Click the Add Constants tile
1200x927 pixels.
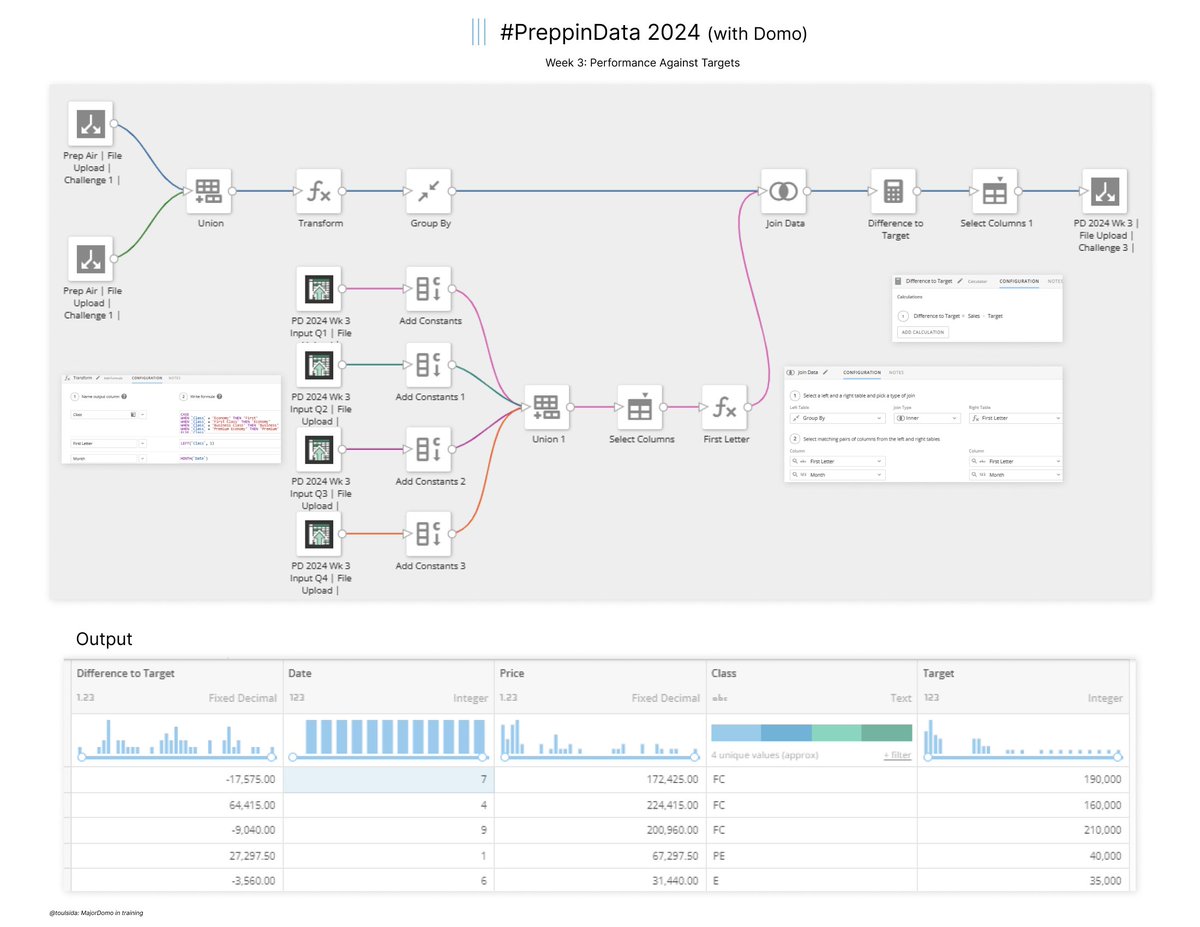429,289
